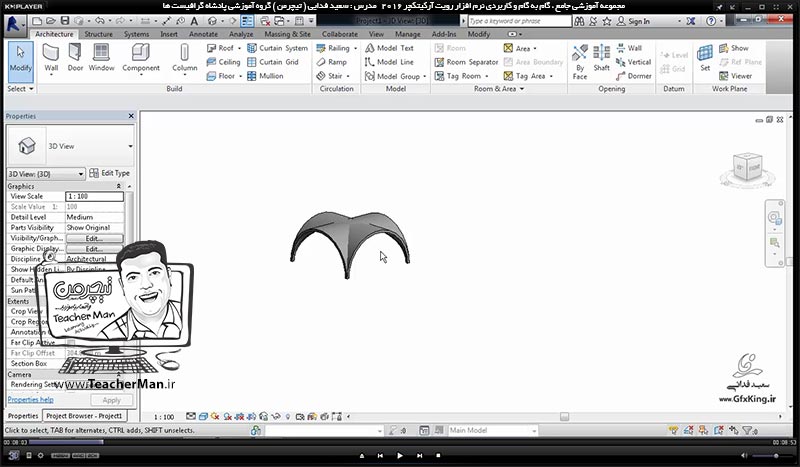Click the Curtain Grid tool
Viewport: 800px width, 467px height.
(x=273, y=62)
